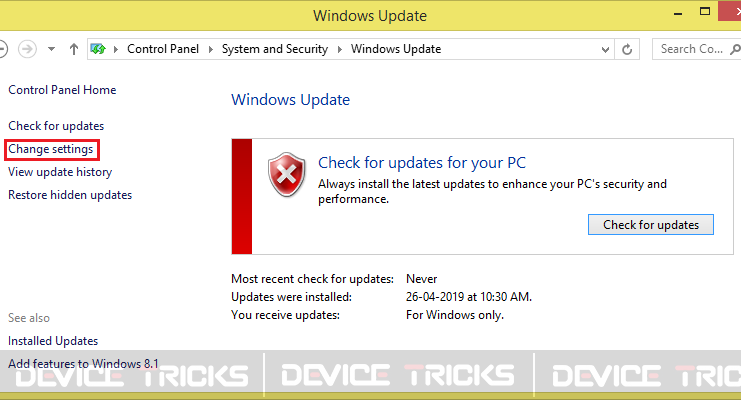Viewport: 741px width, 400px height.
Task: Open View update history
Action: click(60, 172)
